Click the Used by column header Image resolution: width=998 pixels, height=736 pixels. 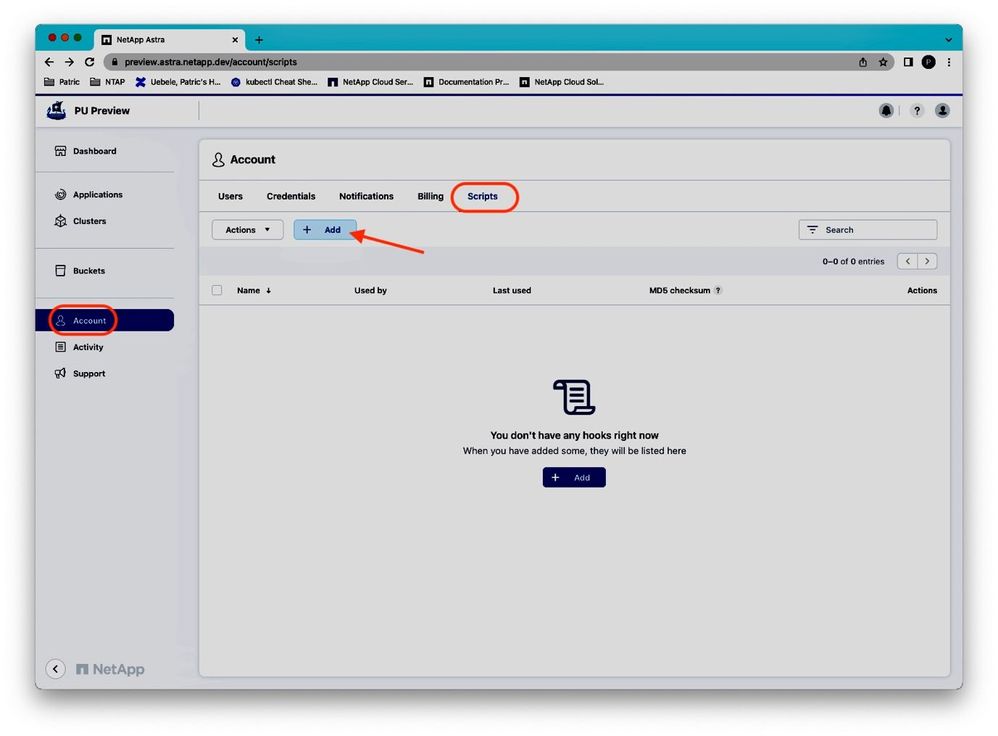(370, 290)
